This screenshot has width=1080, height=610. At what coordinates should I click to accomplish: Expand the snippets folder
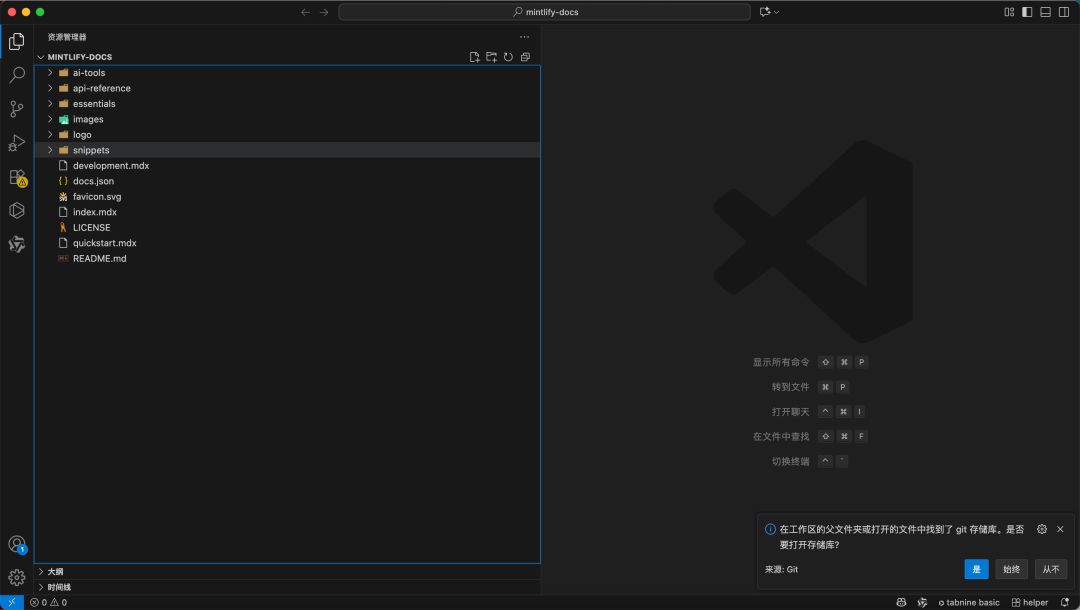[287, 150]
